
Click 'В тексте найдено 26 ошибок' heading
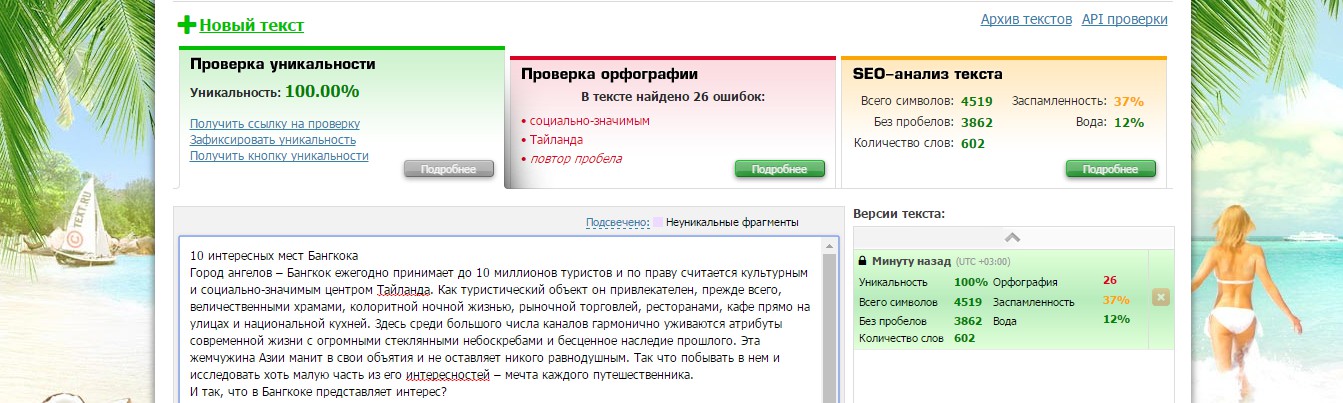672,97
